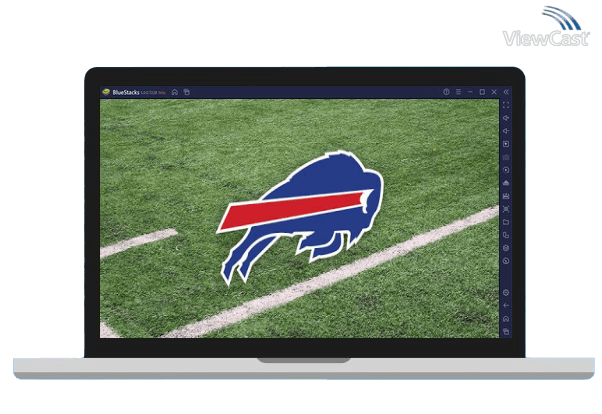The width and height of the screenshot is (602, 414).
Task: Open the keyboard controls icon in sidebar
Action: (506, 157)
